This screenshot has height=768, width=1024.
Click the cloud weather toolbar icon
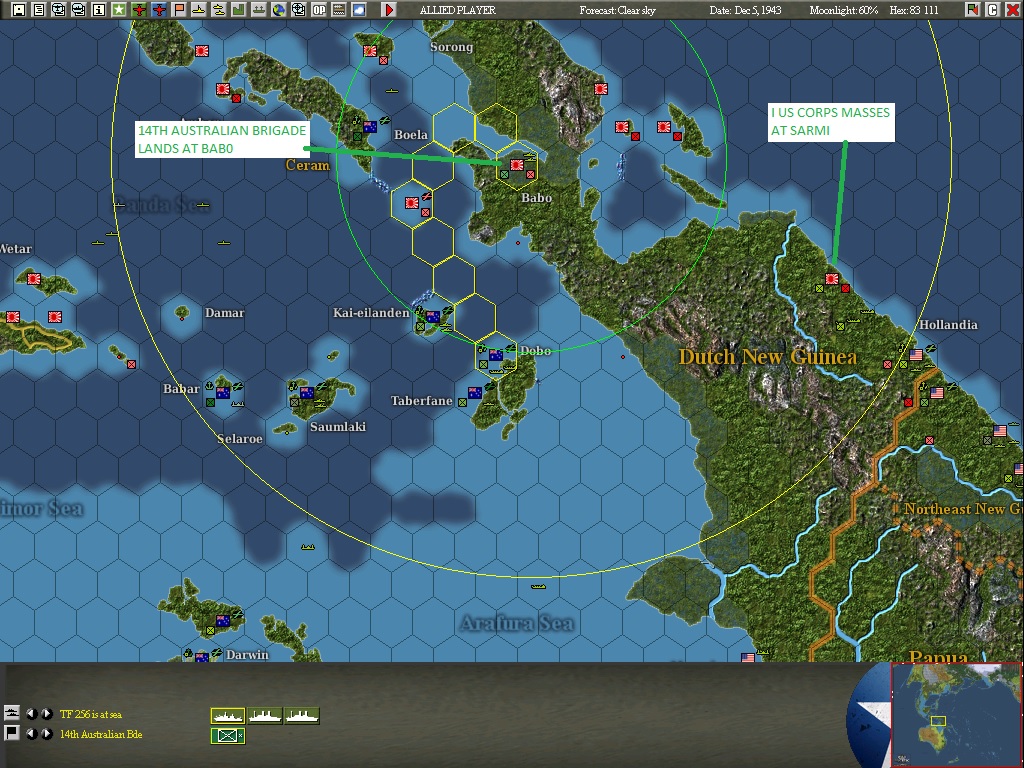click(359, 10)
